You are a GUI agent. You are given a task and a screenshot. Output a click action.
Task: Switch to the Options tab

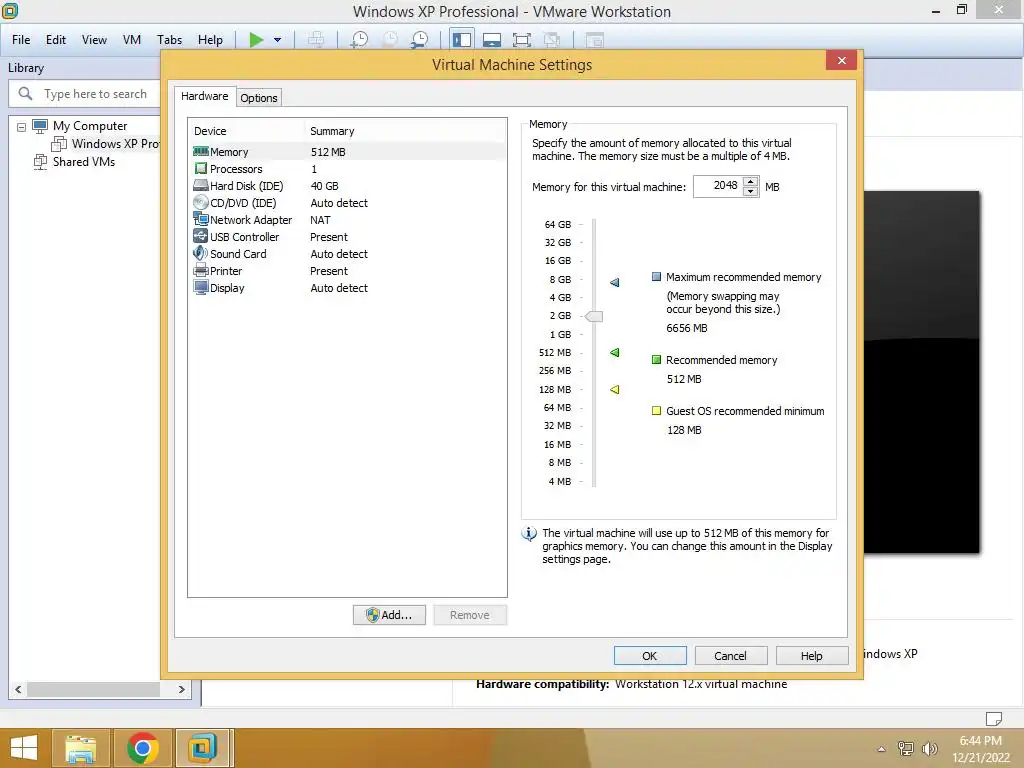pyautogui.click(x=259, y=98)
